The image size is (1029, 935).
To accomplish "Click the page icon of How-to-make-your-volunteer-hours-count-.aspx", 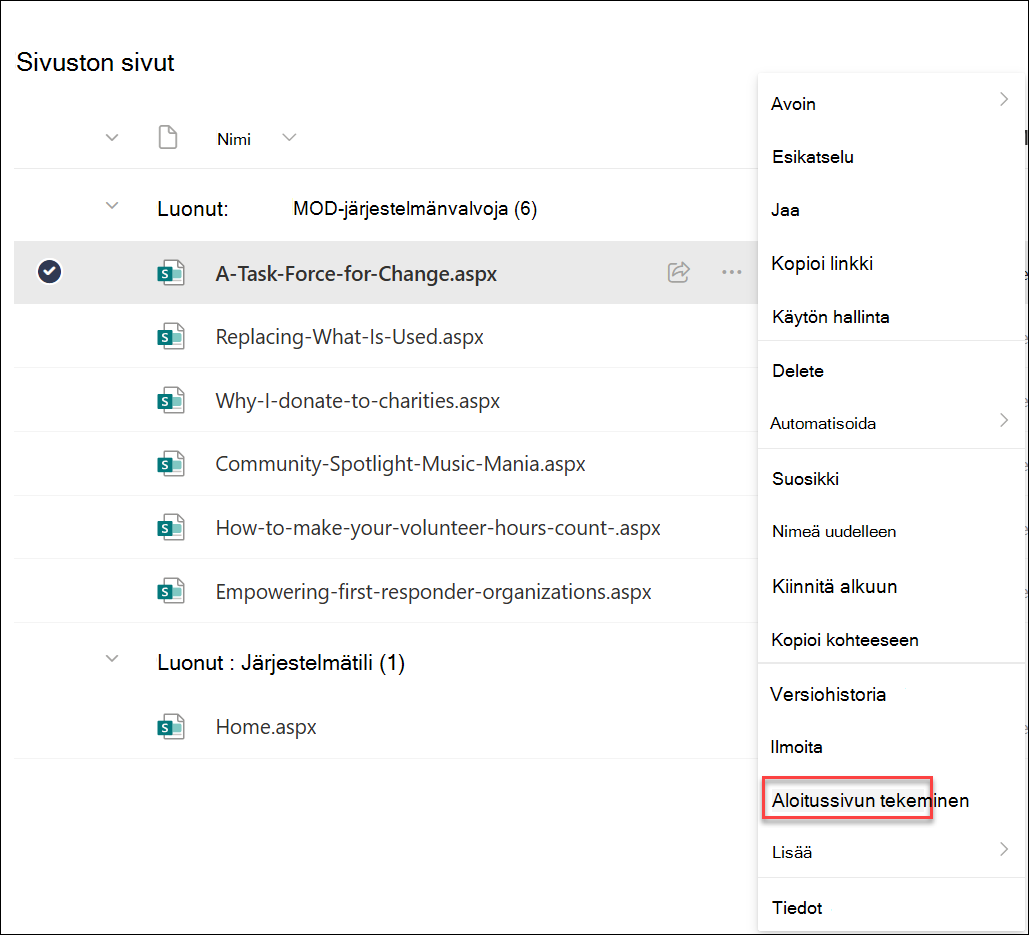I will click(x=171, y=527).
